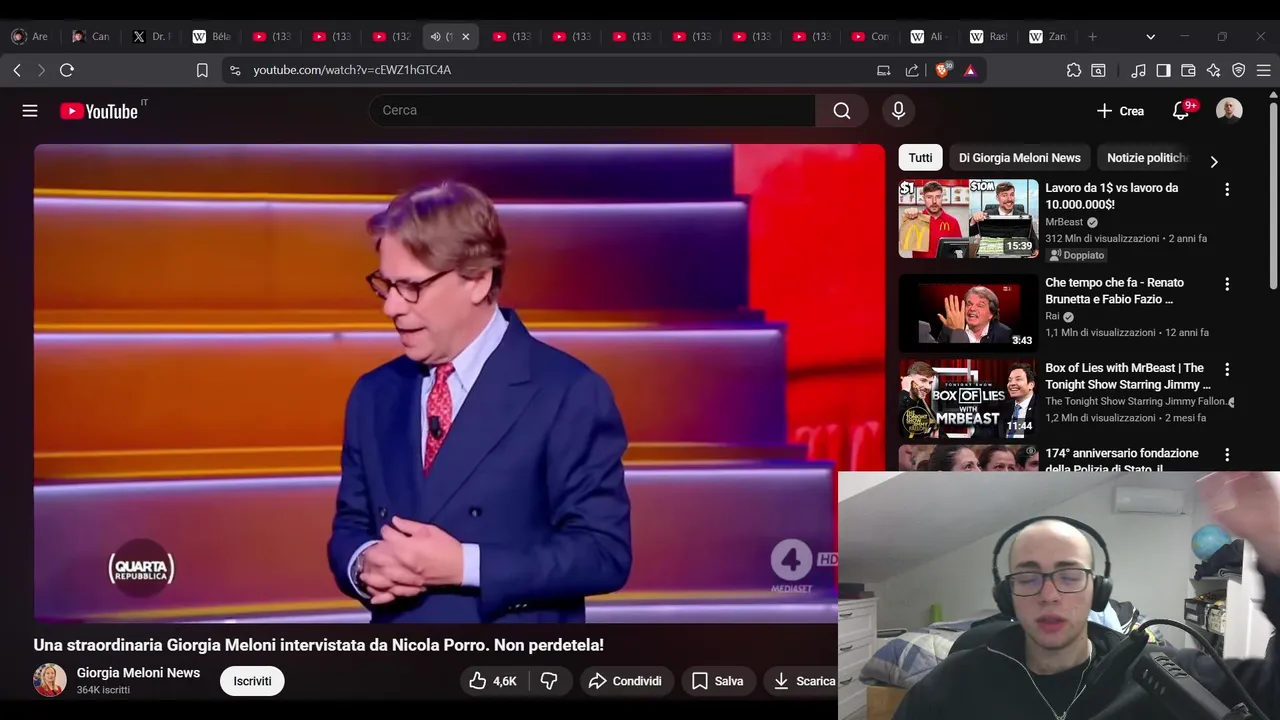Open the extensions puzzle icon
This screenshot has width=1280, height=720.
pyautogui.click(x=1074, y=70)
